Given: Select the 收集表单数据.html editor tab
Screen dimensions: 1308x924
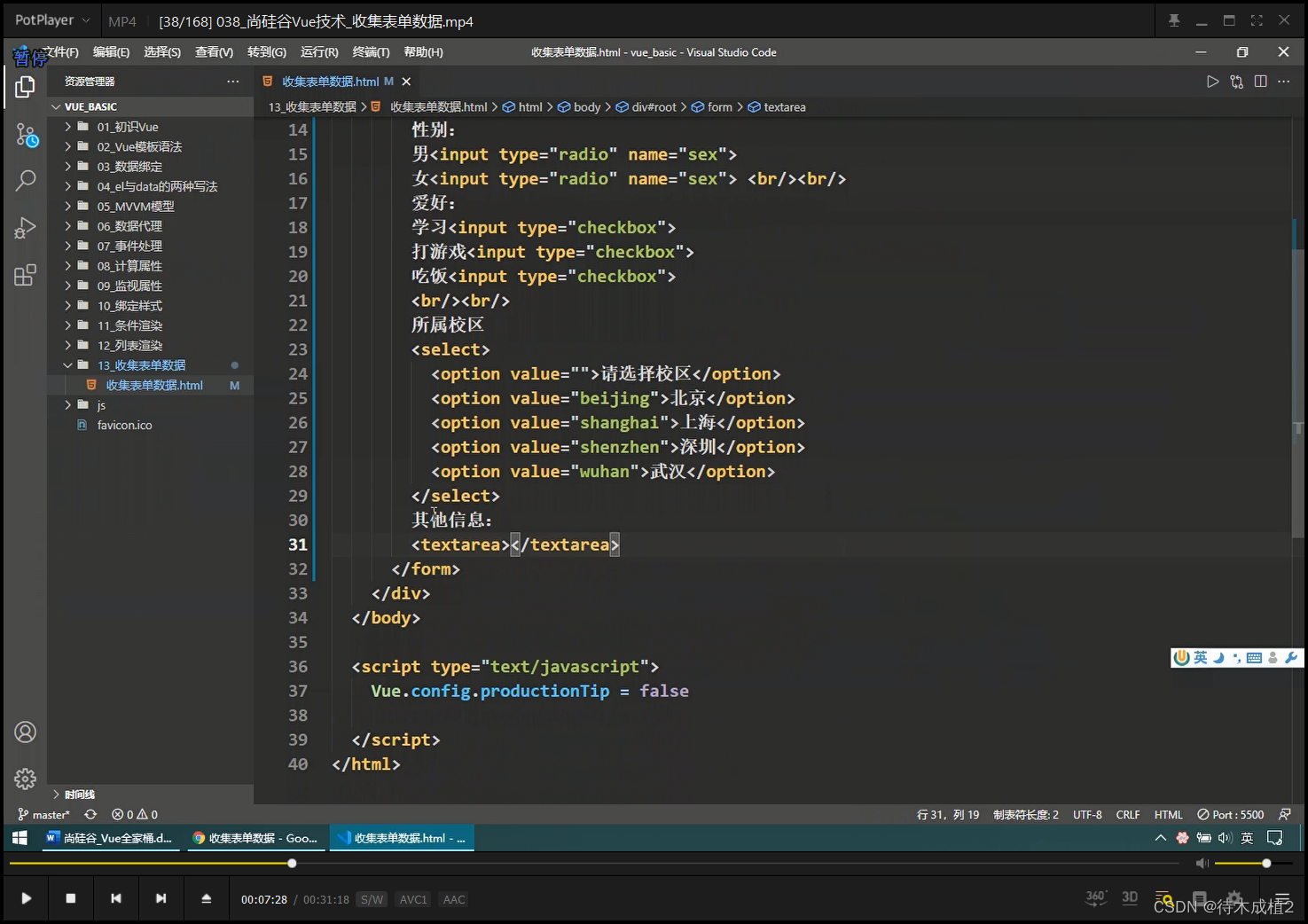Looking at the screenshot, I should pos(330,82).
